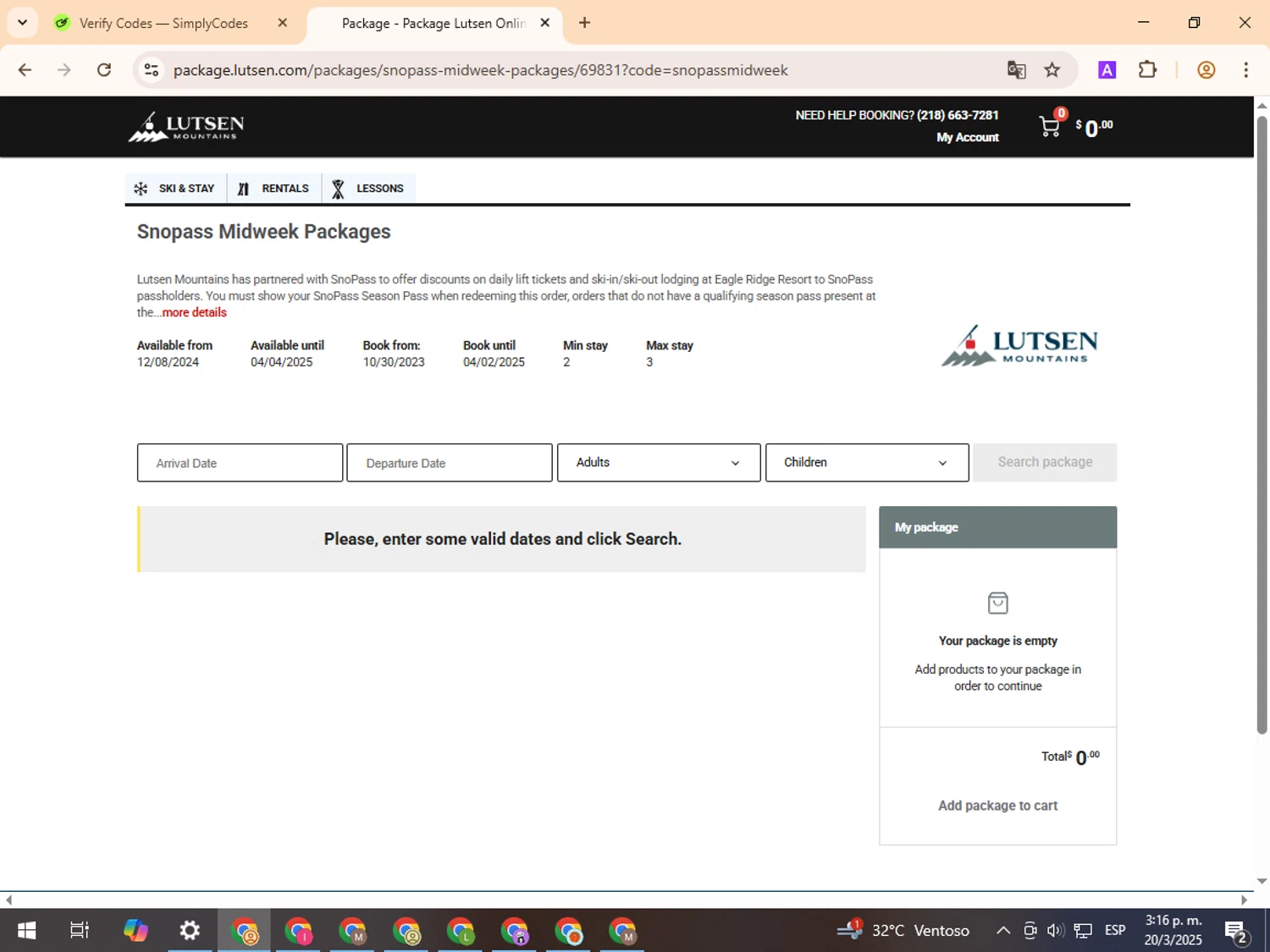The height and width of the screenshot is (952, 1270).
Task: Open a new browser tab
Action: (584, 23)
